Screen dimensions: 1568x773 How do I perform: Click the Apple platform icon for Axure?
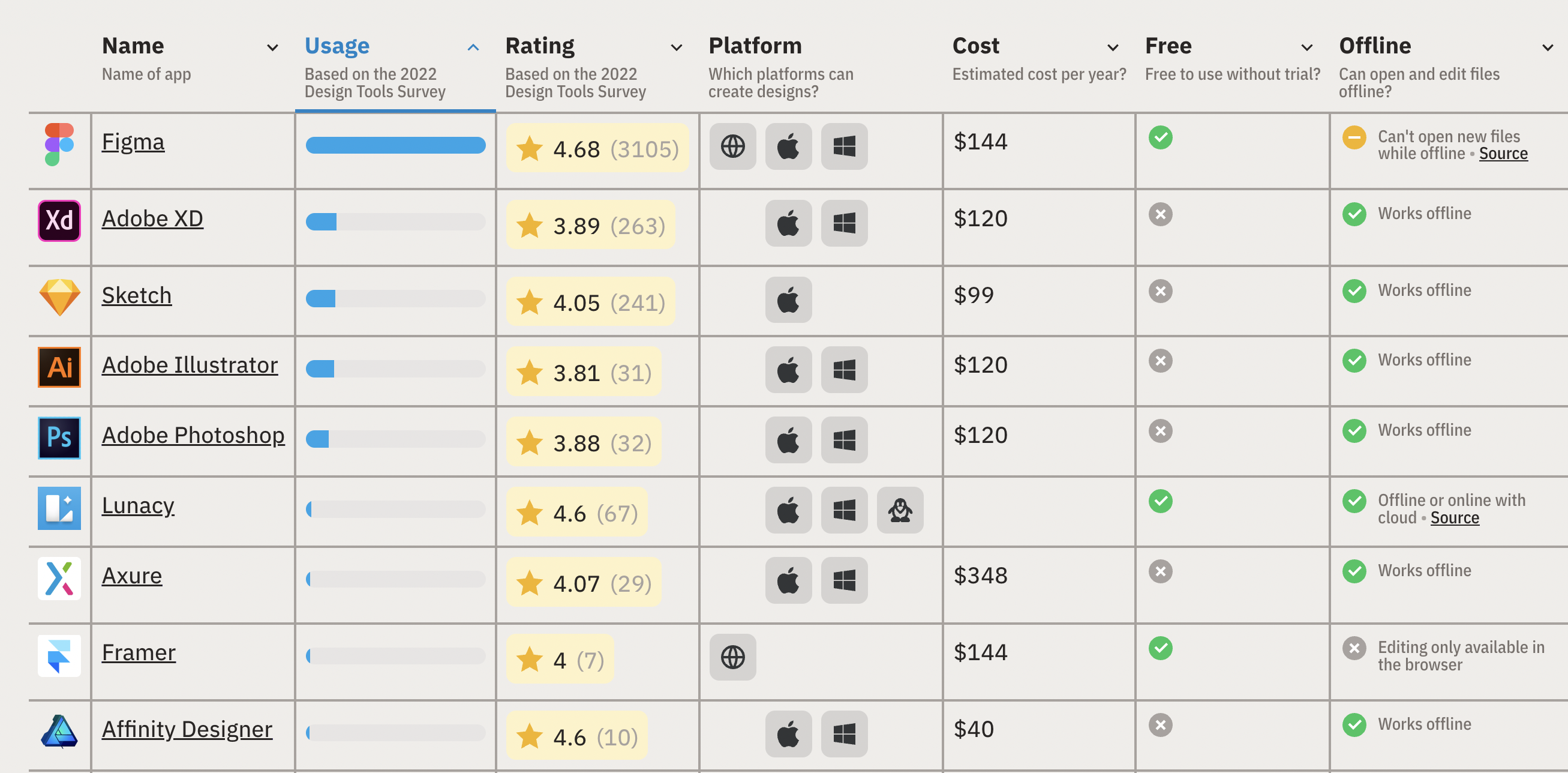788,580
